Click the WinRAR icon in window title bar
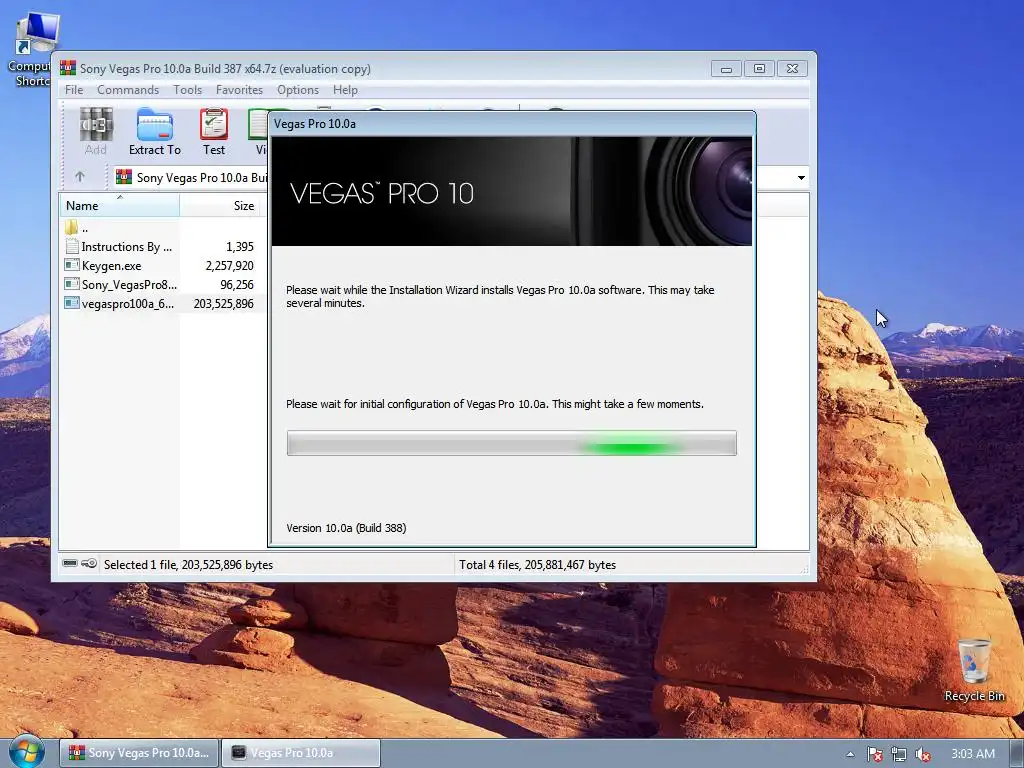This screenshot has height=768, width=1024. 67,68
